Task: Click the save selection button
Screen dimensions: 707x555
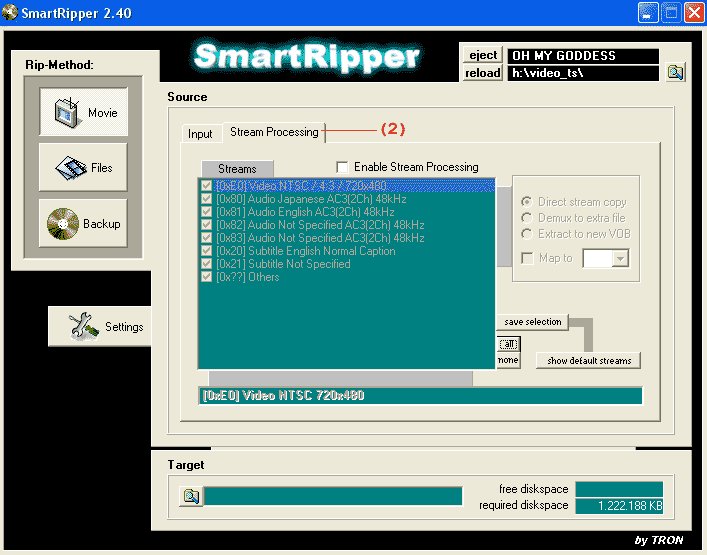Action: (x=533, y=322)
